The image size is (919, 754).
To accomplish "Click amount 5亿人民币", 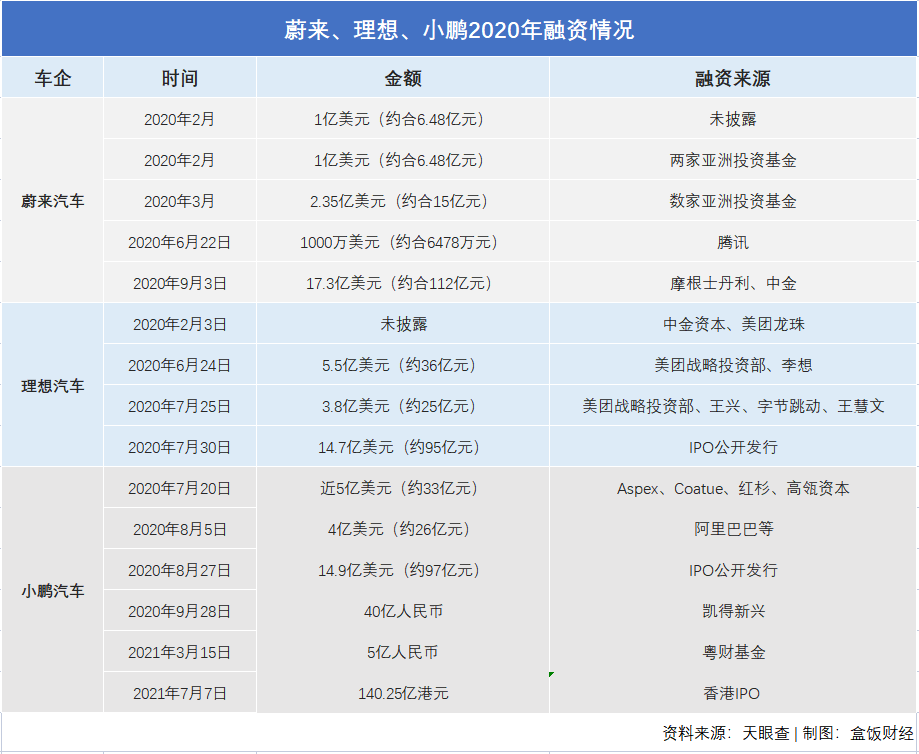I will pyautogui.click(x=403, y=652).
